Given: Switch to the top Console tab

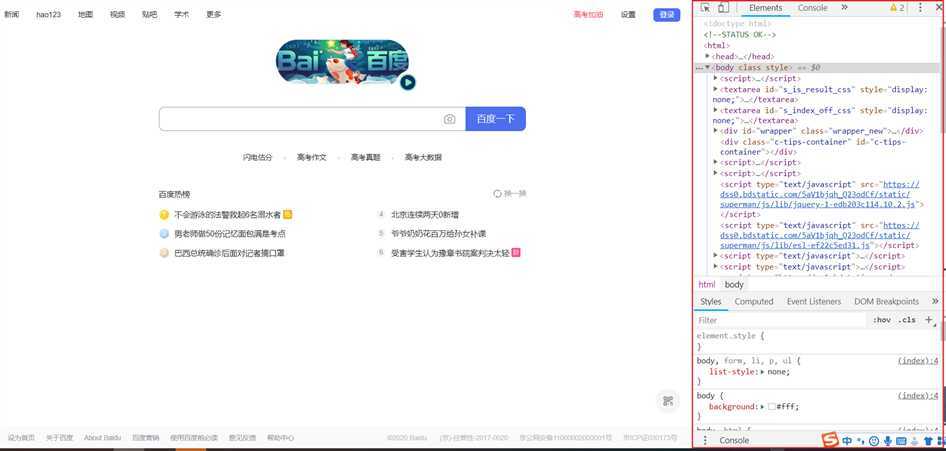Looking at the screenshot, I should tap(813, 8).
